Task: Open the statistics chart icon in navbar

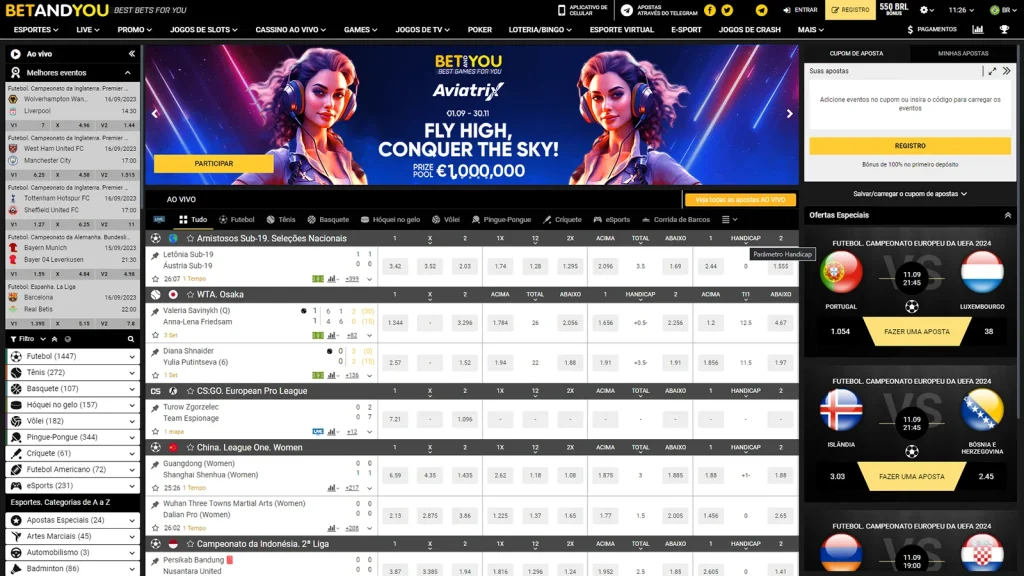Action: [x=978, y=29]
